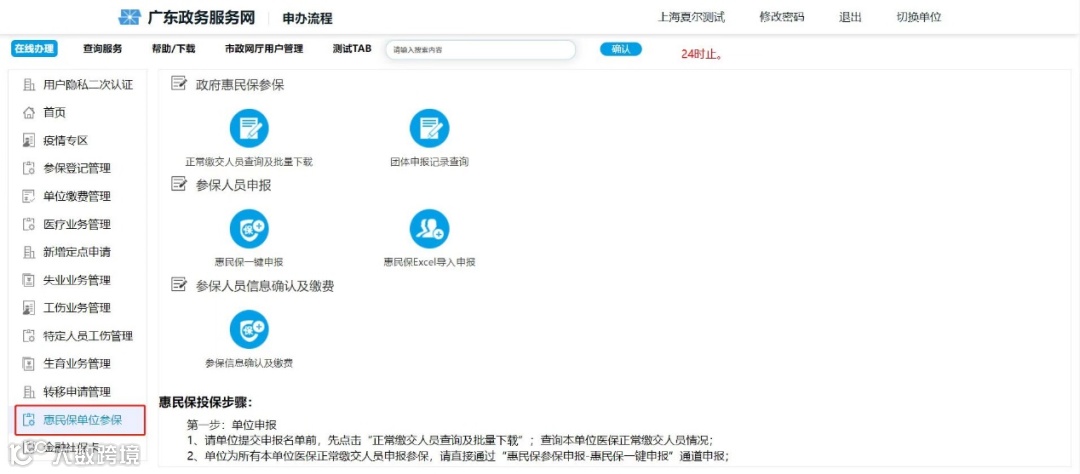This screenshot has height=474, width=1080.
Task: Click the 惠民保投保步骤 heading text
Action: (207, 402)
